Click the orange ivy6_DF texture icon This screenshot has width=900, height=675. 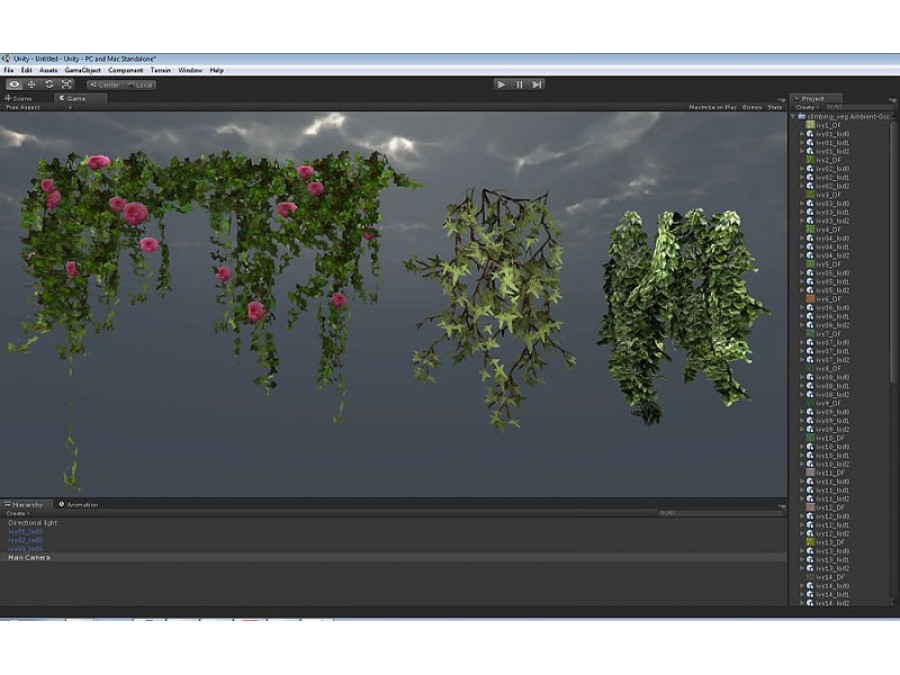[810, 299]
